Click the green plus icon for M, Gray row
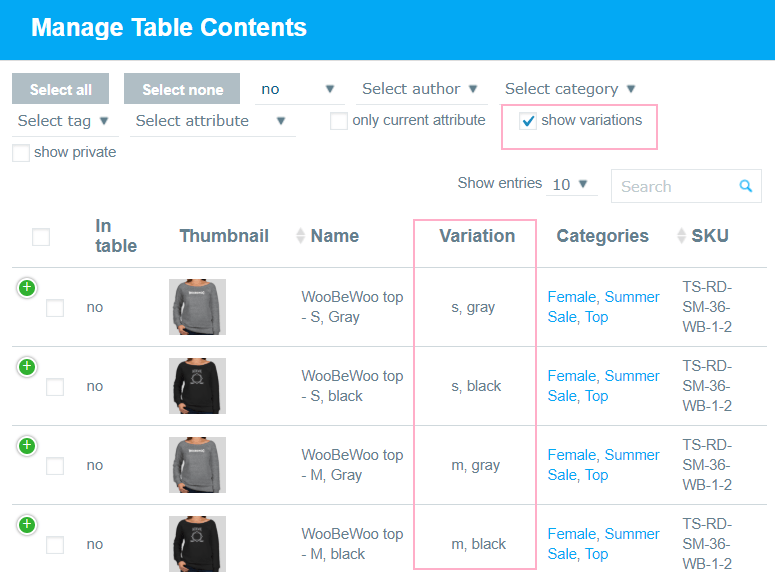 click(x=27, y=445)
